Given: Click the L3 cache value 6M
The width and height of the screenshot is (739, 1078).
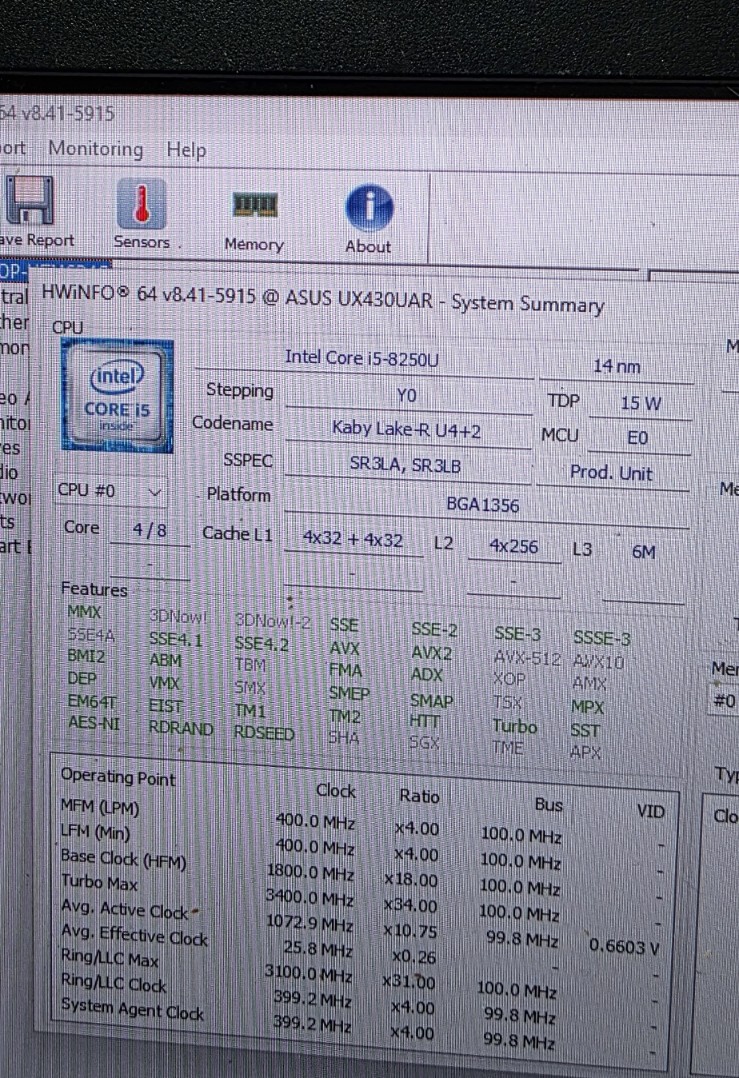Looking at the screenshot, I should tap(643, 552).
